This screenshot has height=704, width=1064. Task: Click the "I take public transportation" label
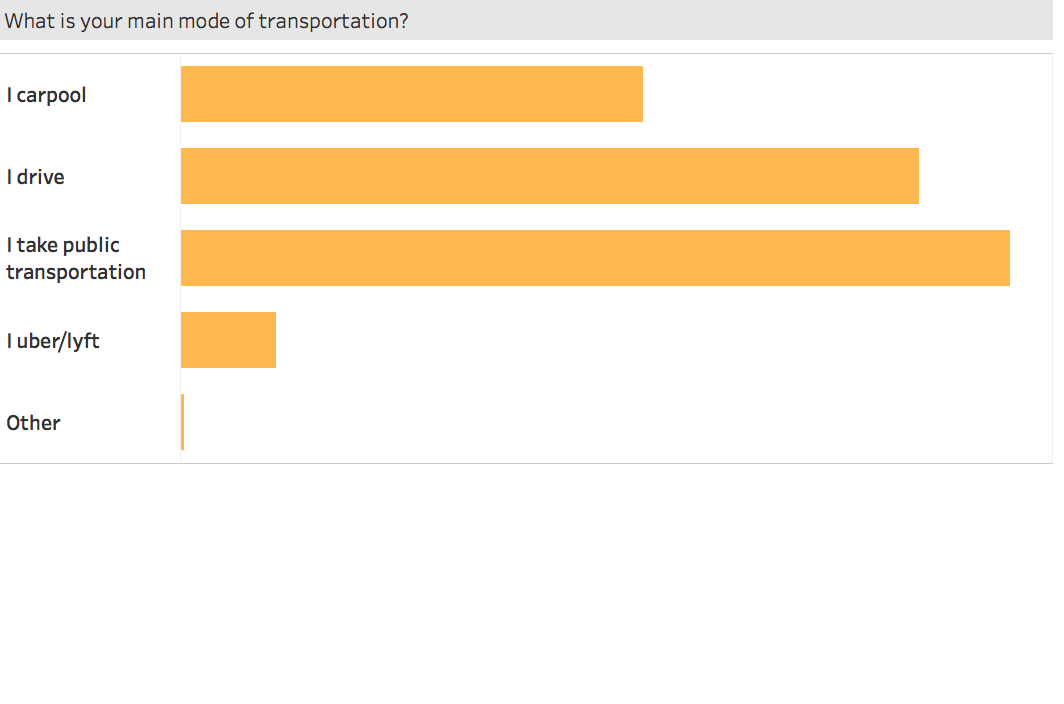pos(76,258)
